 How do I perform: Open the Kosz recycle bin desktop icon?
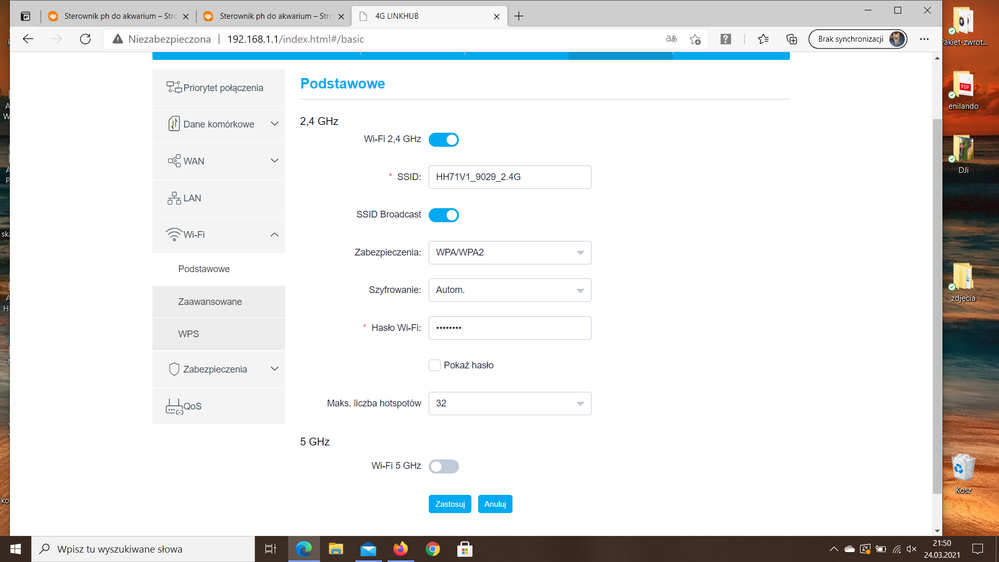coord(964,470)
